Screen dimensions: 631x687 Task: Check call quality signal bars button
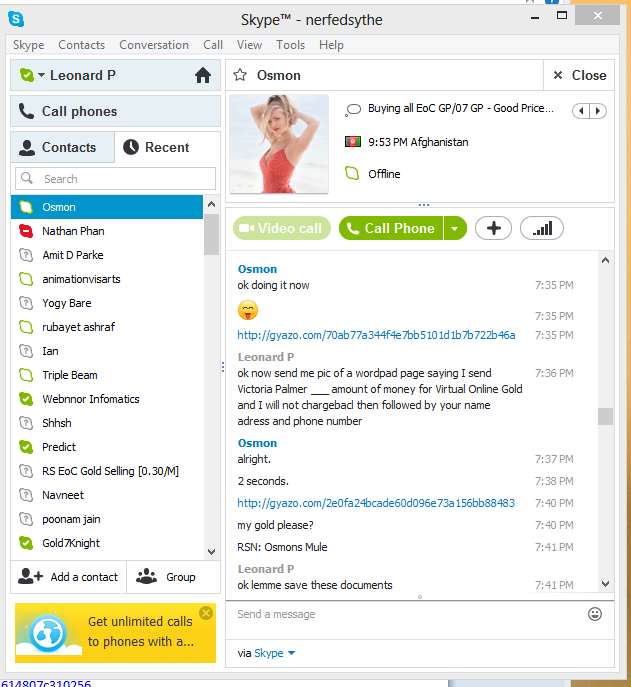542,228
